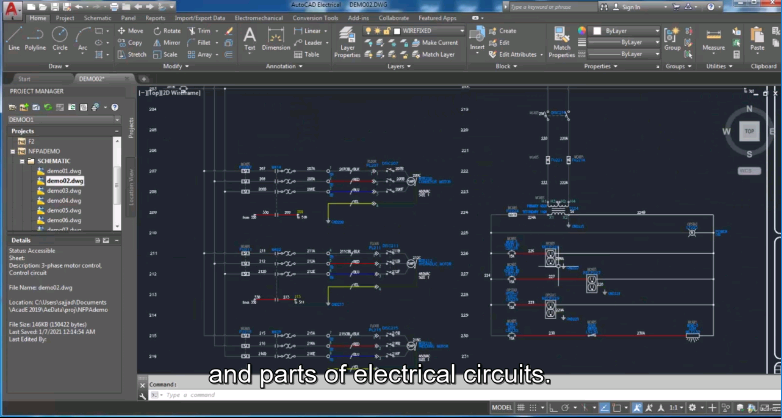The image size is (782, 418).
Task: Expand the Layers panel flyout
Action: tap(399, 66)
